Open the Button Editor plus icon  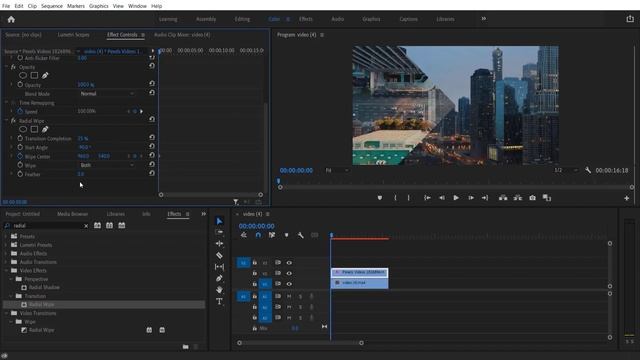[x=627, y=198]
